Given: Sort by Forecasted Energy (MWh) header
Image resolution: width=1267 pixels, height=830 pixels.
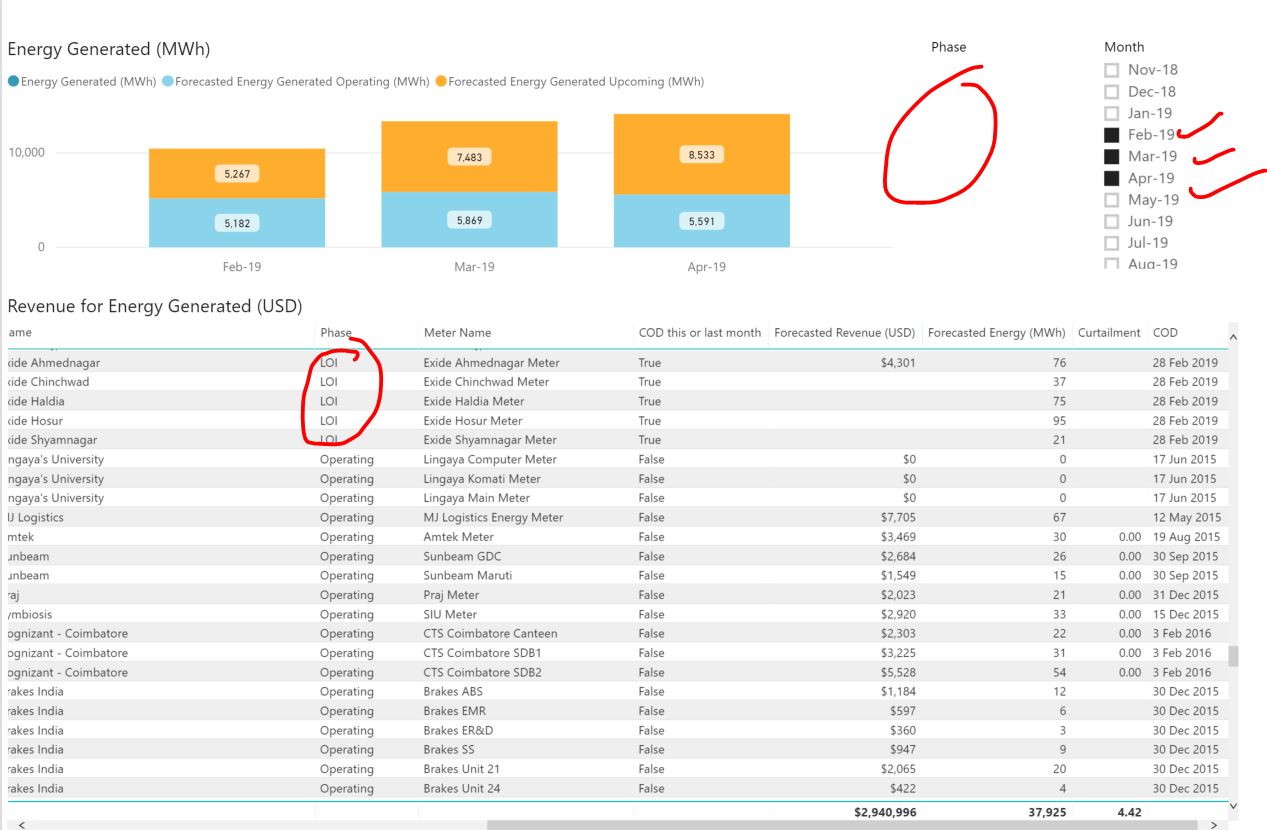Looking at the screenshot, I should pos(997,333).
